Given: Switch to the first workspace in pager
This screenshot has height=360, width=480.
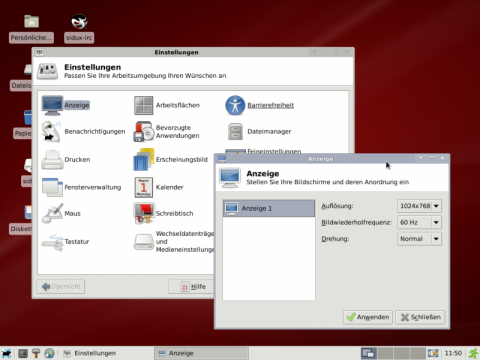Looking at the screenshot, I should tap(369, 353).
